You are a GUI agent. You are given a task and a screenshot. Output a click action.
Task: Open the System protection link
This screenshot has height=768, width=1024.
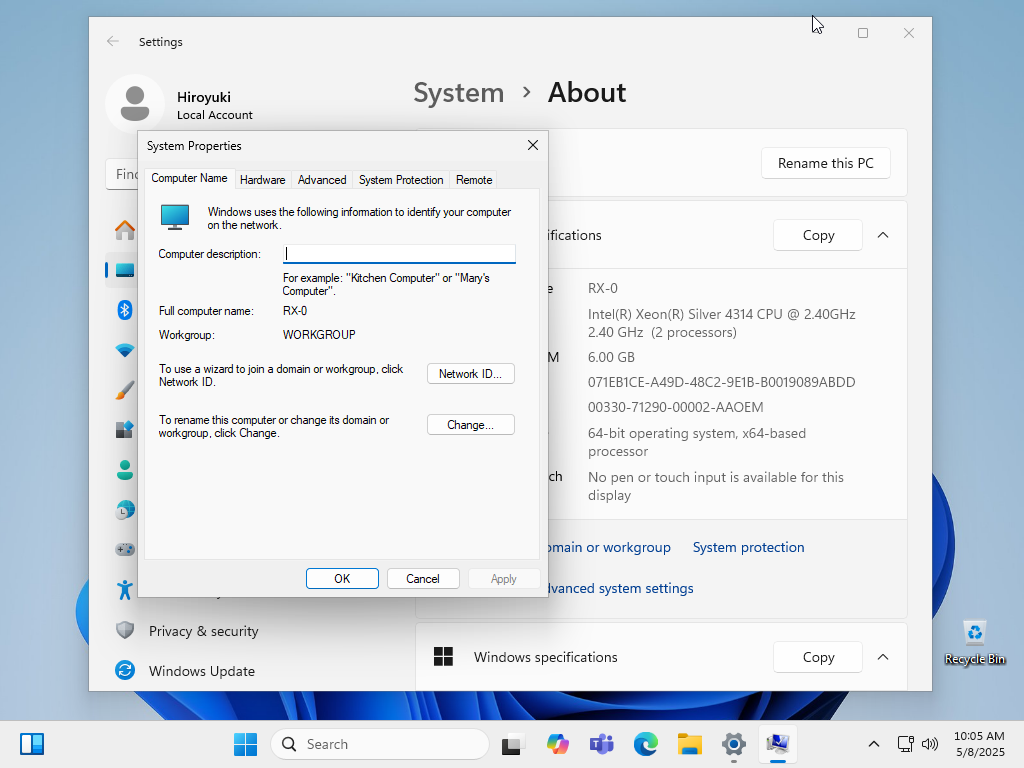coord(748,547)
